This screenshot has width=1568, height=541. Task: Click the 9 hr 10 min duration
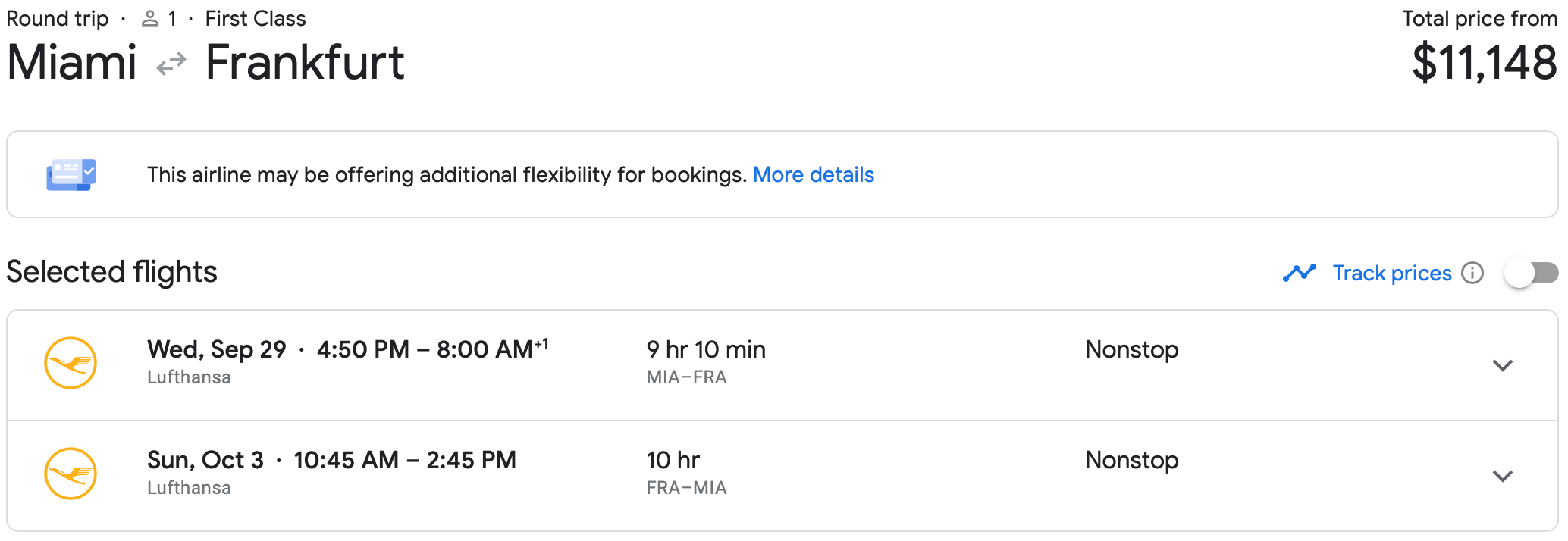[x=706, y=349]
